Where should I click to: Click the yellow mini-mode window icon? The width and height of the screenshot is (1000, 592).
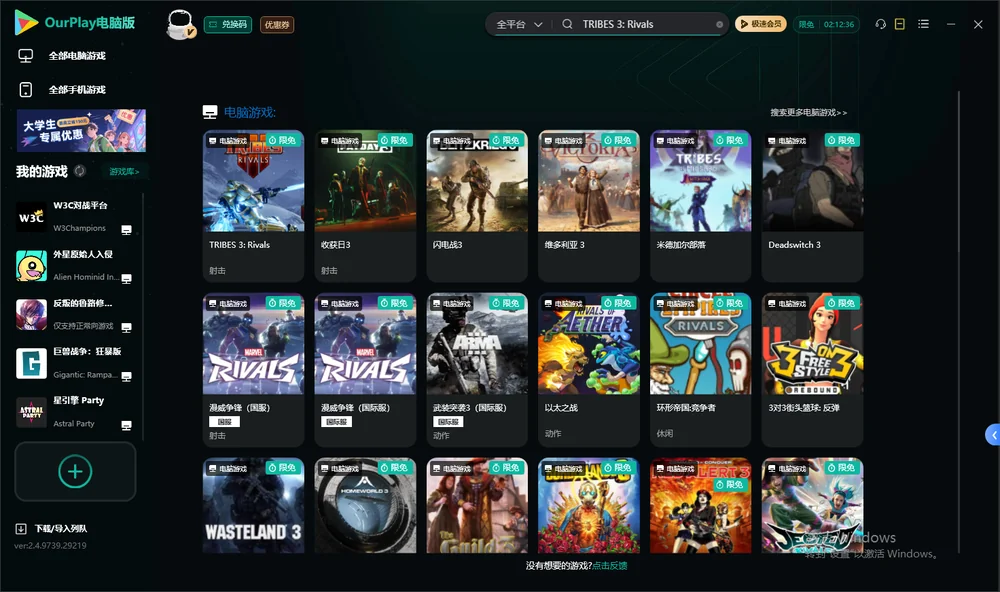pos(900,24)
